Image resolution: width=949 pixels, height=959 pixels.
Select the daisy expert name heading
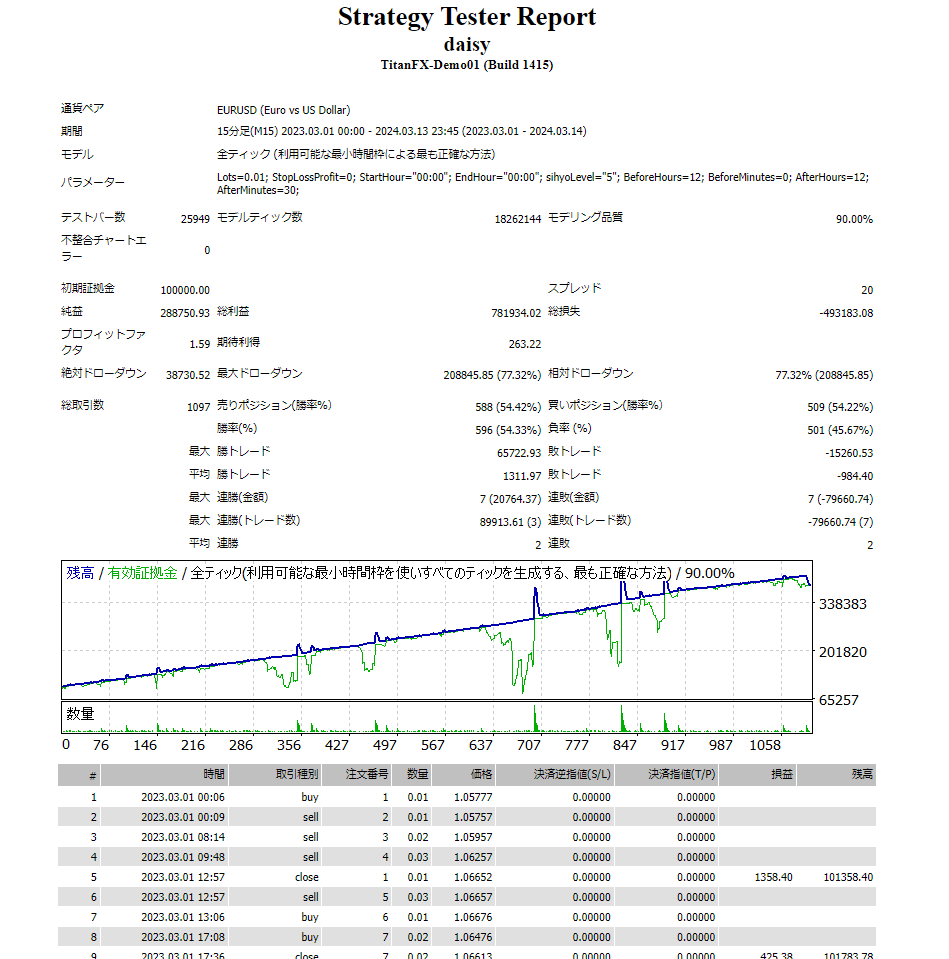coord(466,44)
